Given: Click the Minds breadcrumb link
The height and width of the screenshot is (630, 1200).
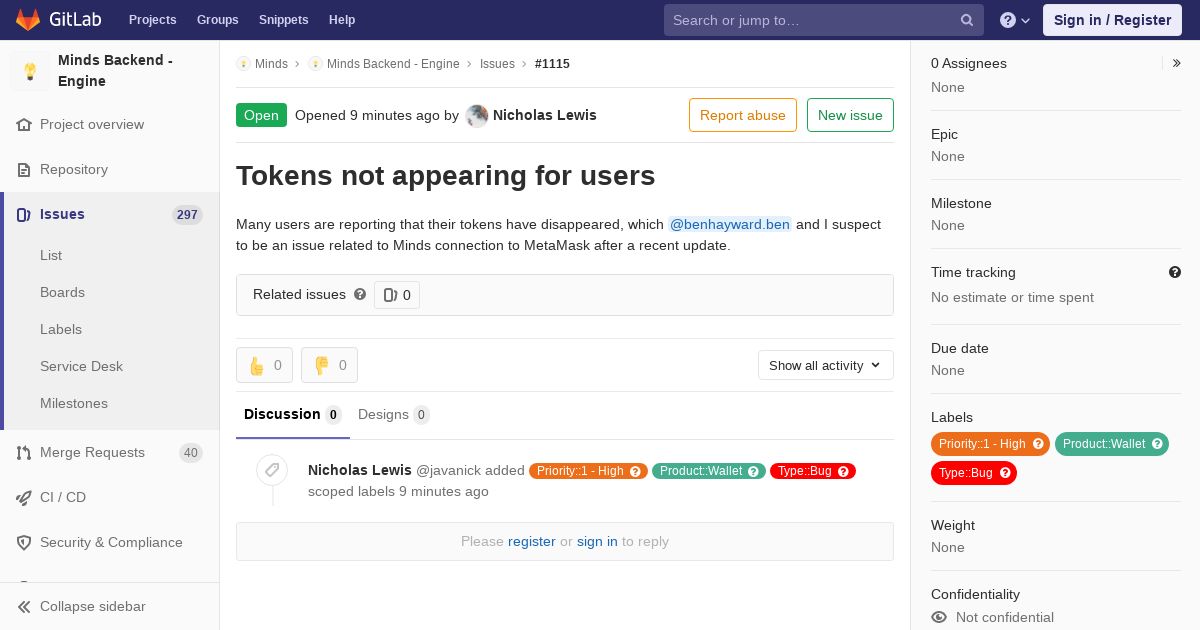Looking at the screenshot, I should point(271,64).
